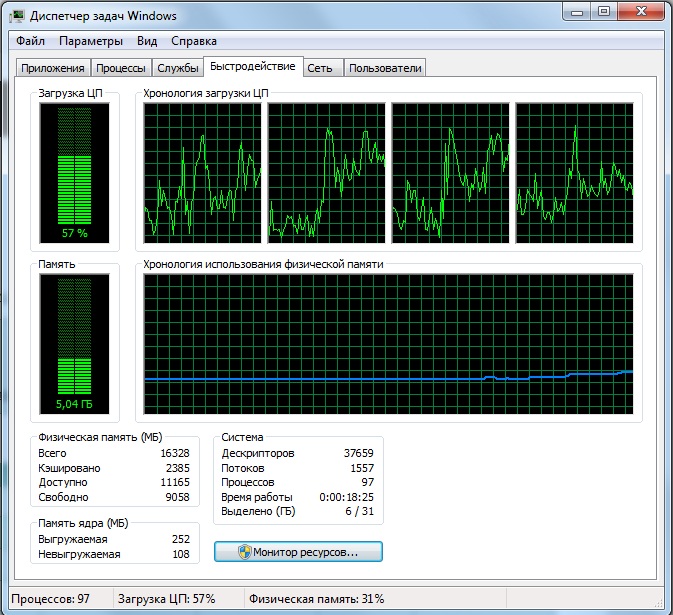This screenshot has height=615, width=673.
Task: Open the Вид menu
Action: (x=147, y=42)
